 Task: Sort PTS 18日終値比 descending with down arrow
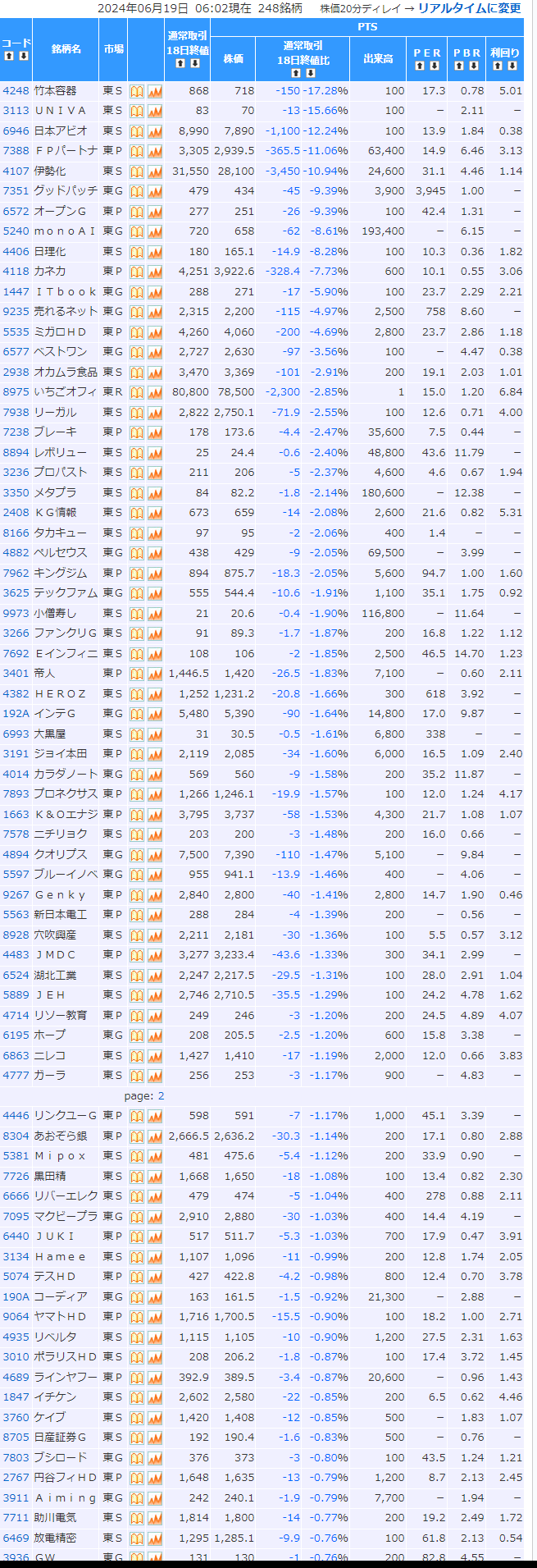click(x=310, y=74)
